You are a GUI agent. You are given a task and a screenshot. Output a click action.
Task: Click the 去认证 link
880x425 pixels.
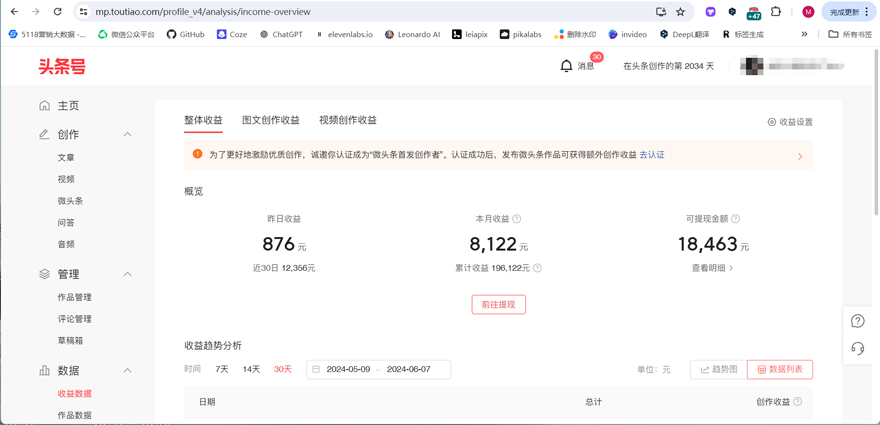pos(652,155)
